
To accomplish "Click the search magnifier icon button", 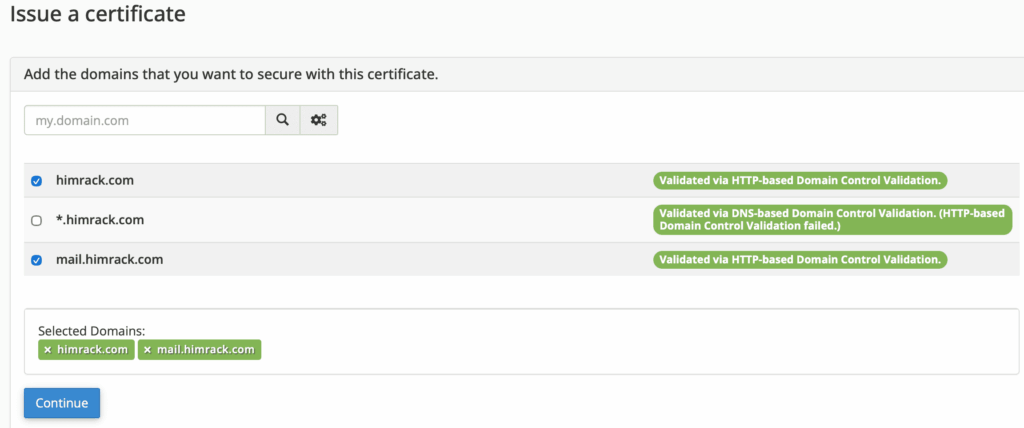I will pyautogui.click(x=282, y=120).
